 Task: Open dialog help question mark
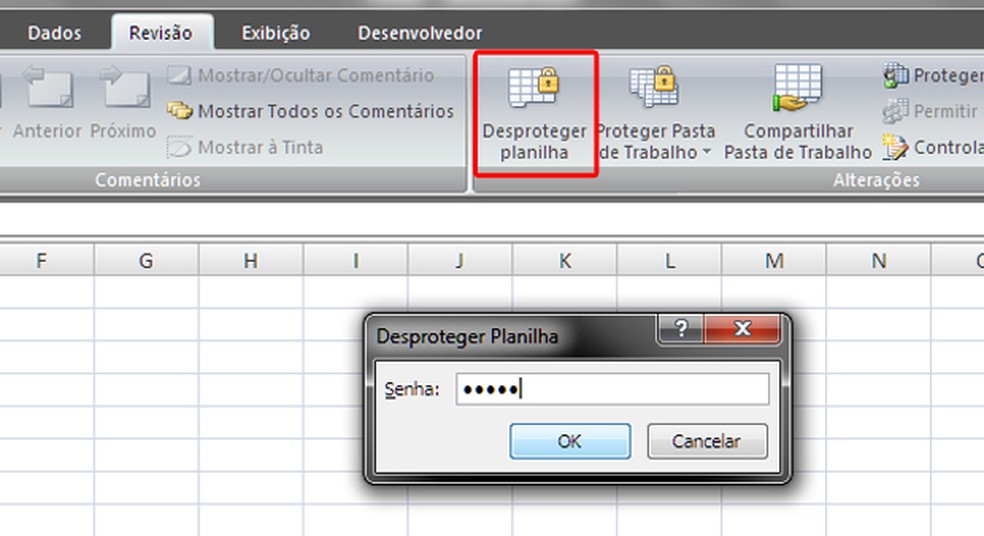pyautogui.click(x=681, y=328)
